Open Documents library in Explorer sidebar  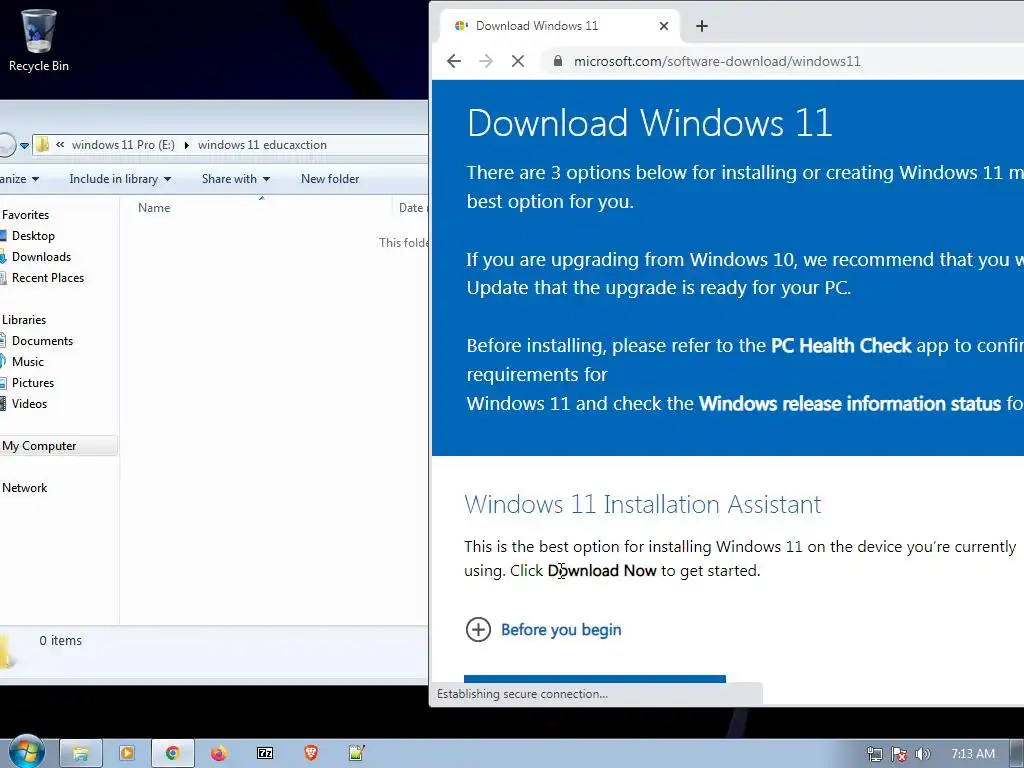pos(42,341)
